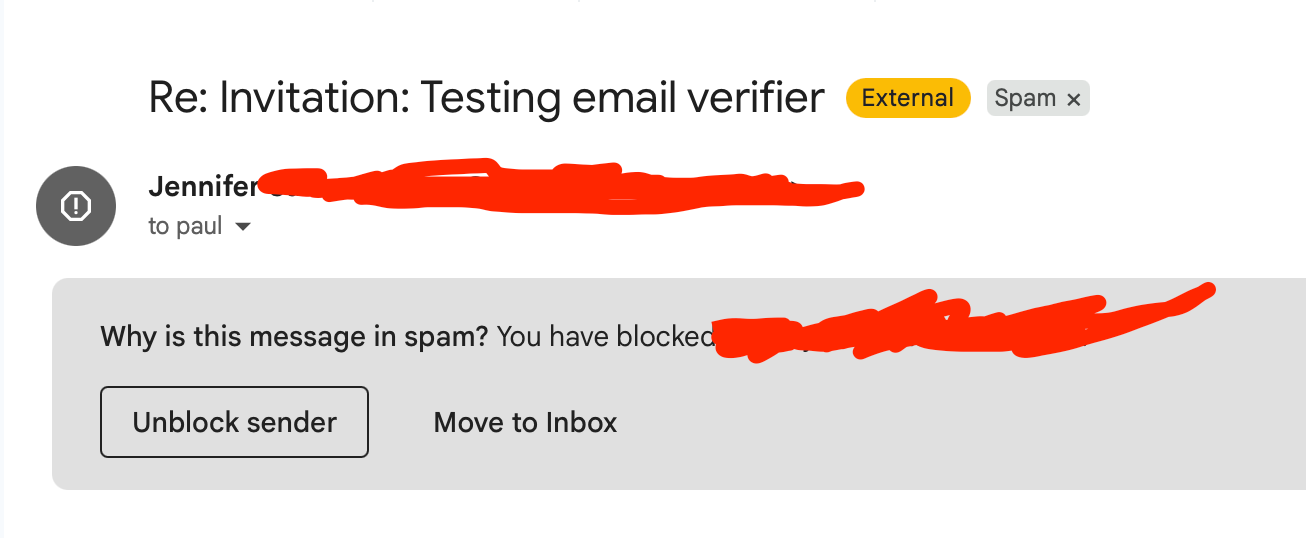Click the "to paul" recipient text
The width and height of the screenshot is (1306, 538).
(x=185, y=227)
